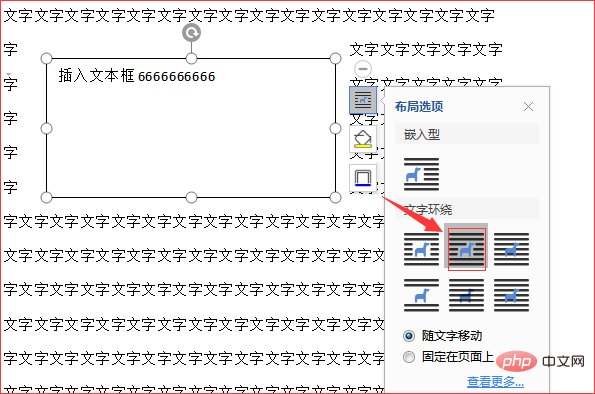Click the bottom-center resize handle
This screenshot has height=394, width=595.
[191, 197]
